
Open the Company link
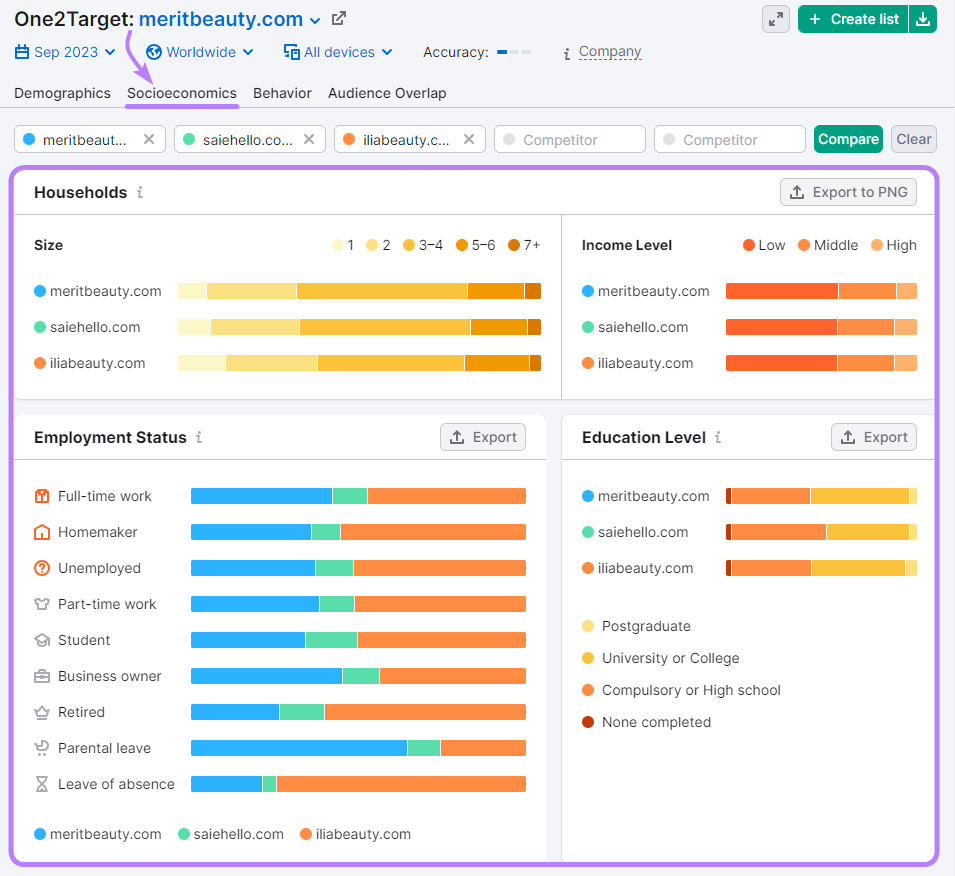click(x=610, y=51)
